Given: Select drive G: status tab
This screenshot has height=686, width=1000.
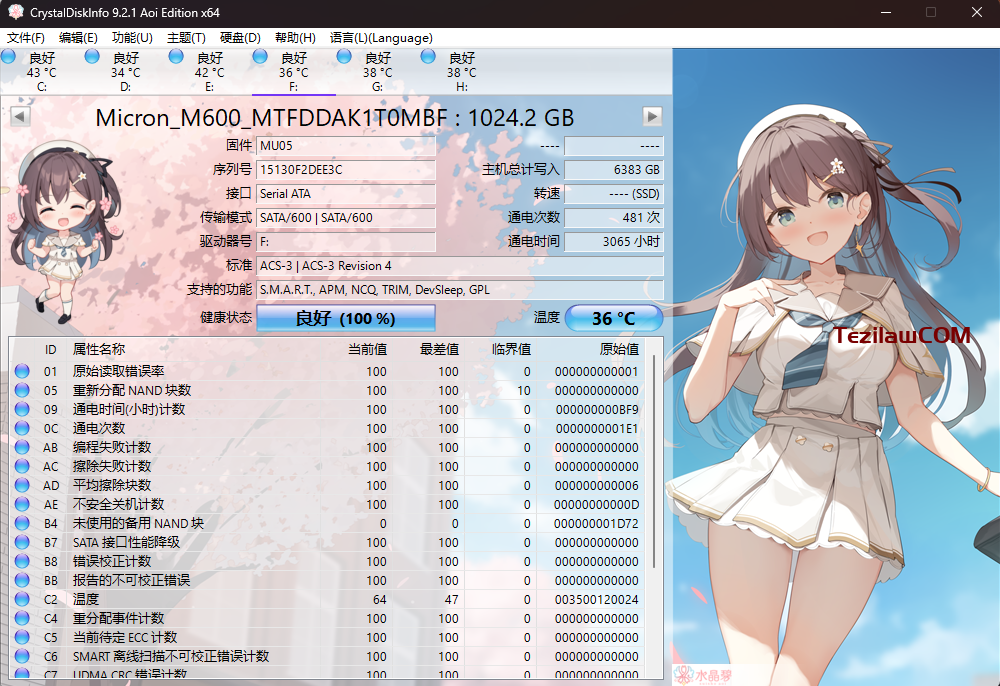Looking at the screenshot, I should pyautogui.click(x=378, y=71).
